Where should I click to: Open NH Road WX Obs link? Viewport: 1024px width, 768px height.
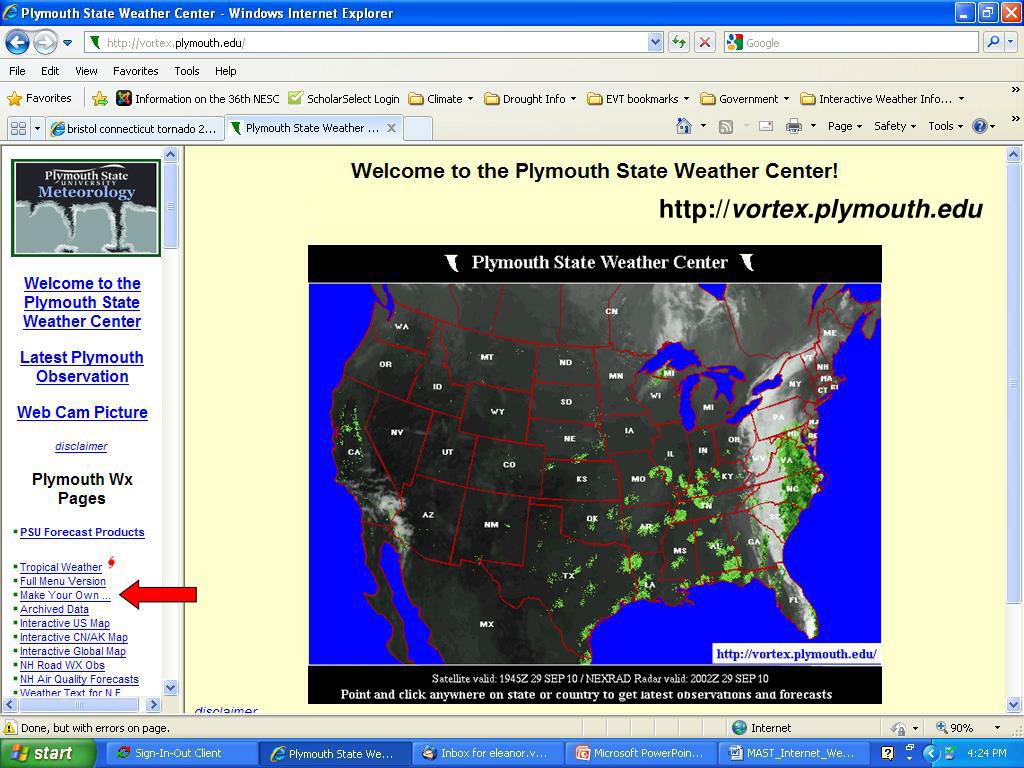point(62,665)
